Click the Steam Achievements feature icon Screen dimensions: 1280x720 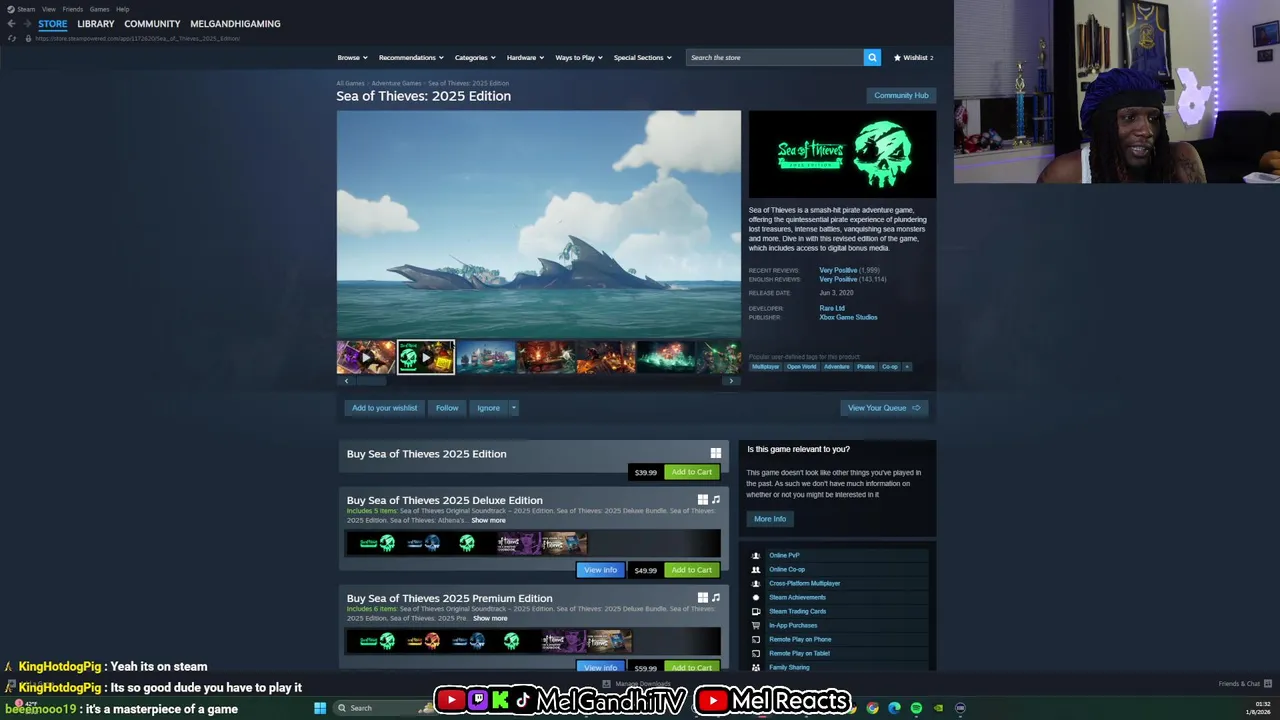coord(756,597)
